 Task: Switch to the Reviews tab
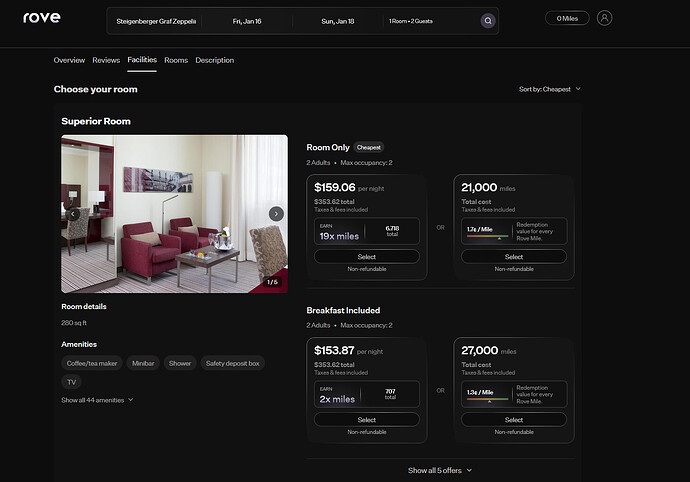coord(106,60)
